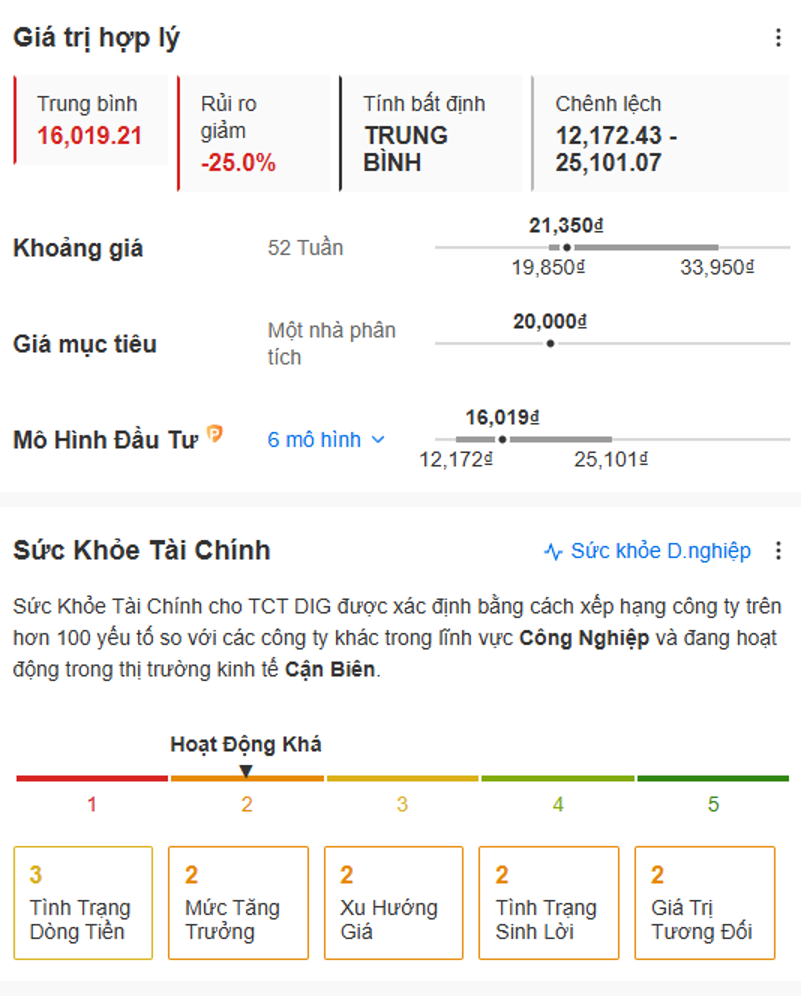Click the chevron next to 6 mô hình

click(378, 440)
